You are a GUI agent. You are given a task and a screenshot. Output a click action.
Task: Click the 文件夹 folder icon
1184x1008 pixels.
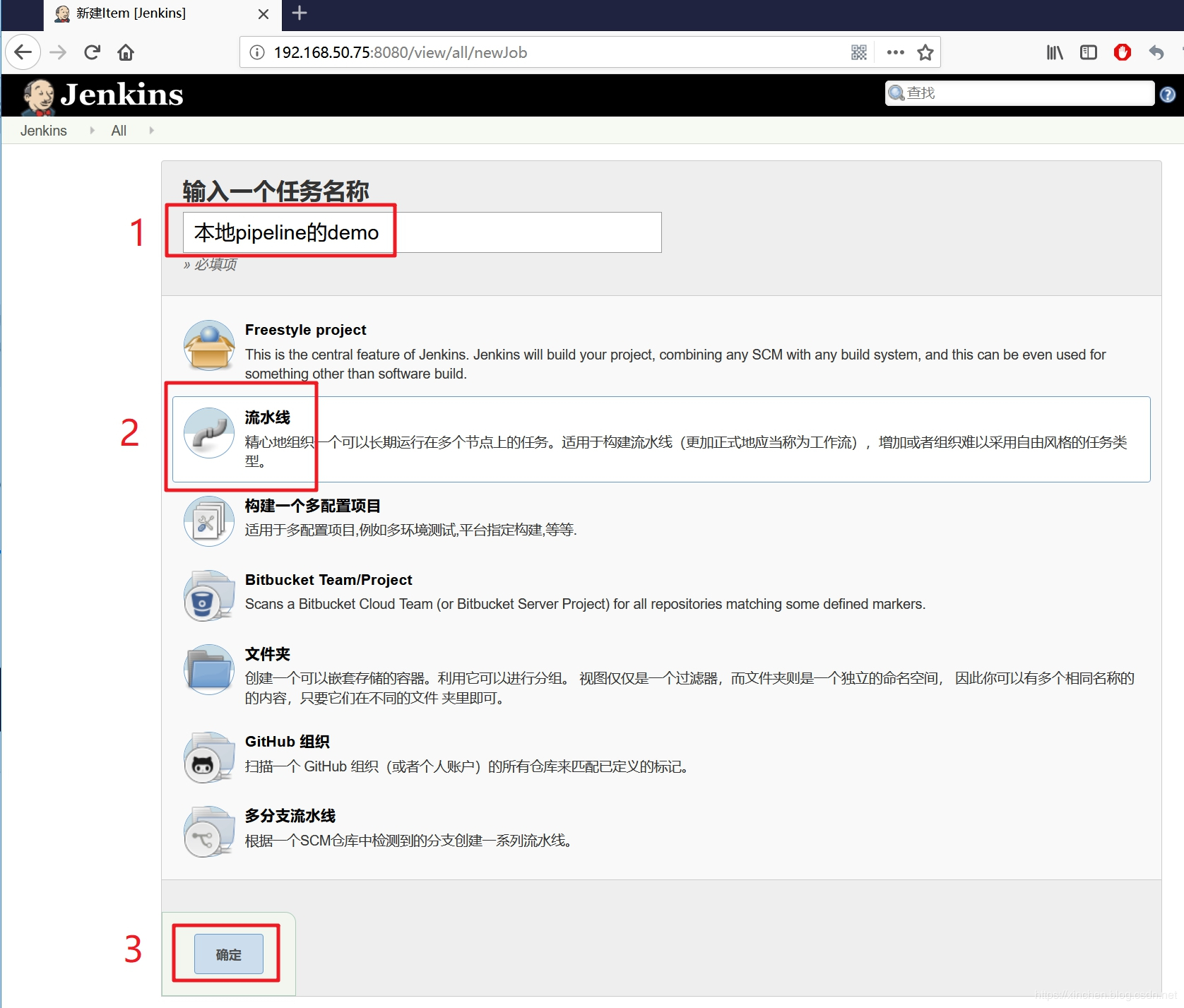pyautogui.click(x=208, y=670)
